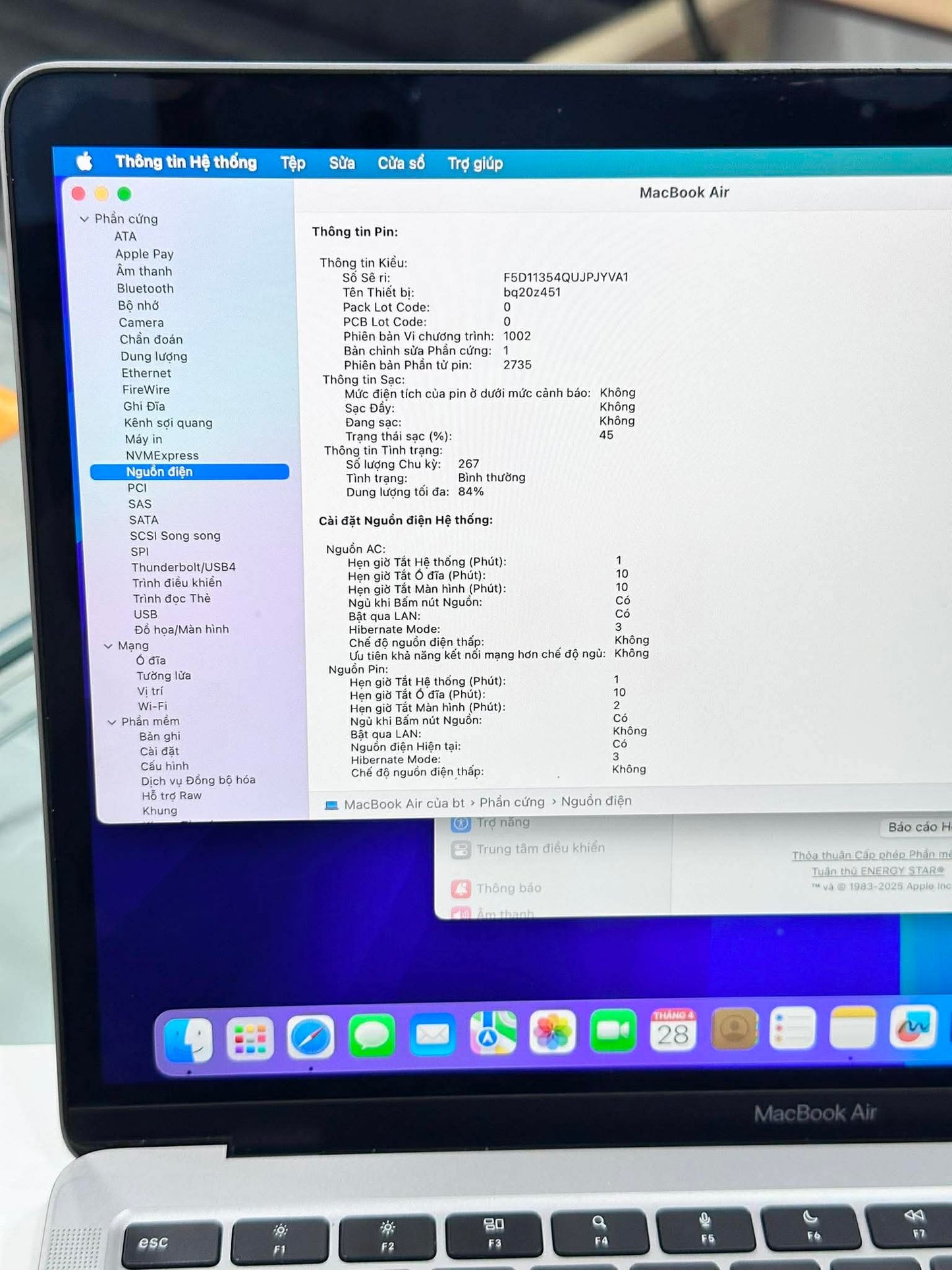Select Máy in in the sidebar
Image resolution: width=952 pixels, height=1270 pixels.
(143, 439)
